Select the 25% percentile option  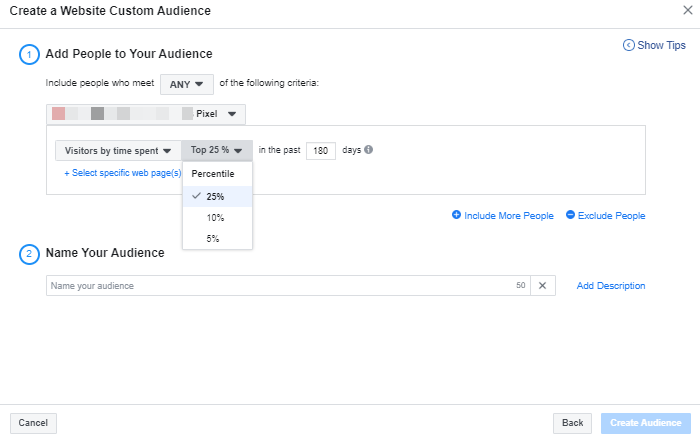click(x=216, y=196)
